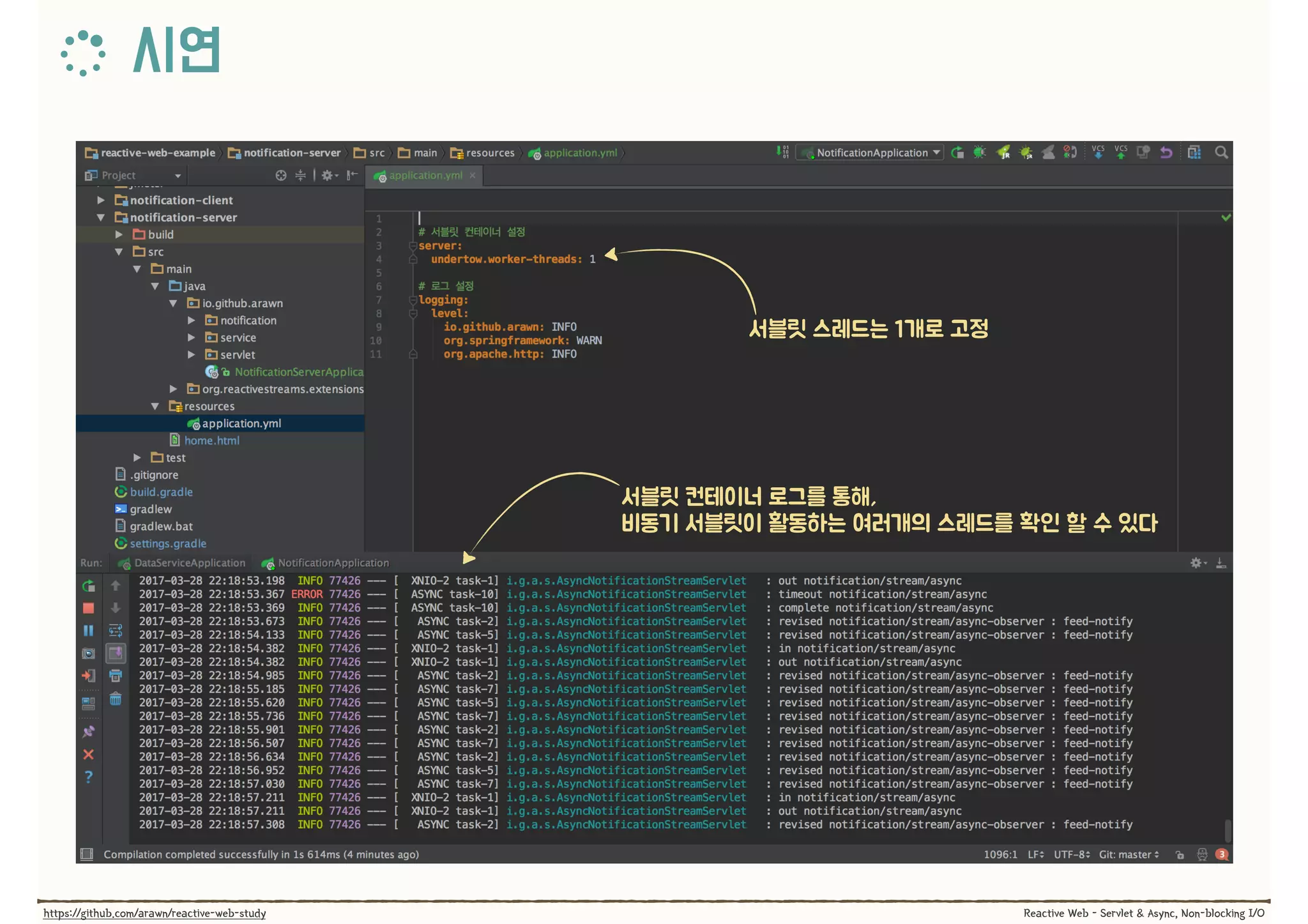Image resolution: width=1308 pixels, height=924 pixels.
Task: Click the red Stop process button
Action: [89, 608]
